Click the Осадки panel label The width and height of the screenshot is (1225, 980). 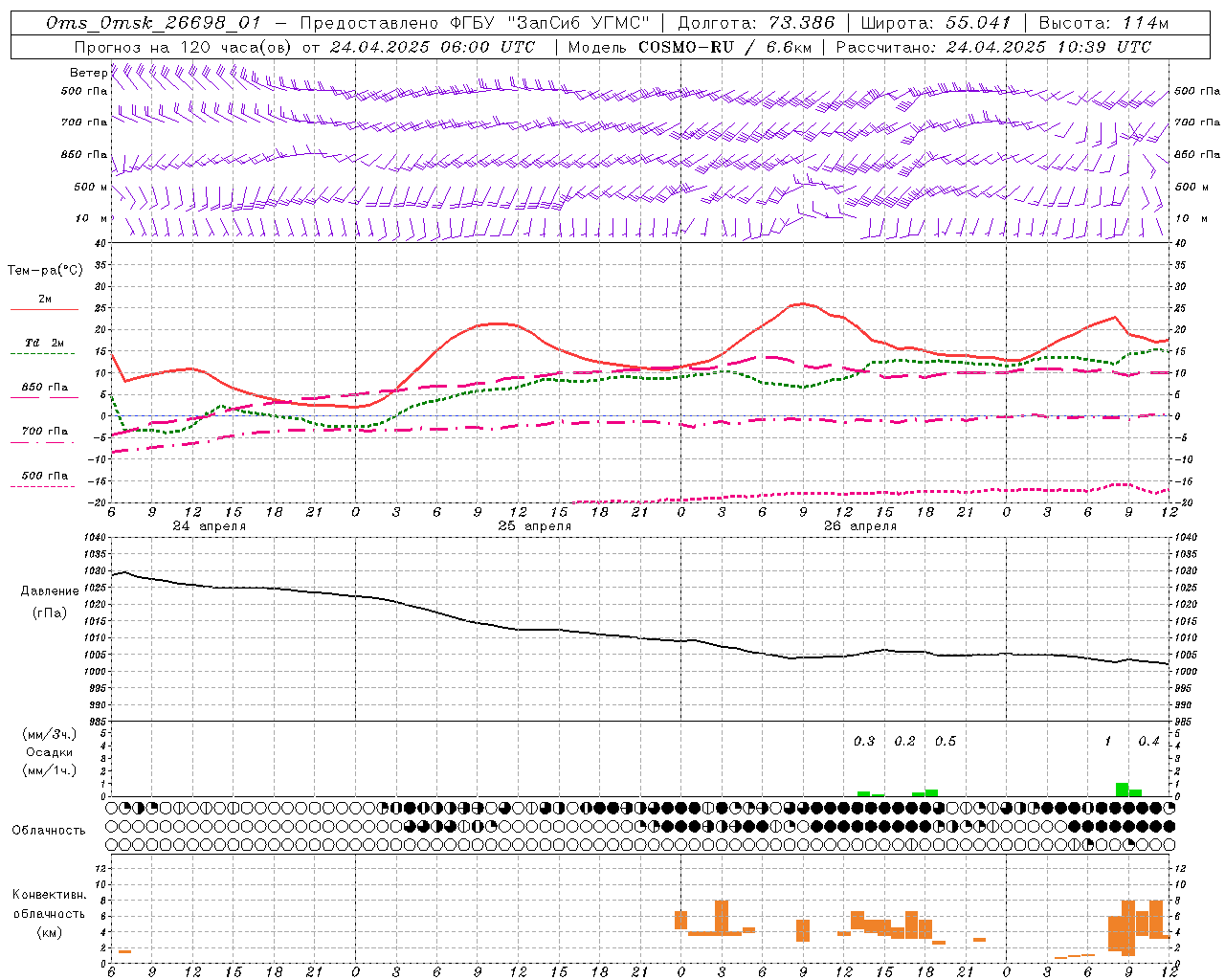point(49,752)
